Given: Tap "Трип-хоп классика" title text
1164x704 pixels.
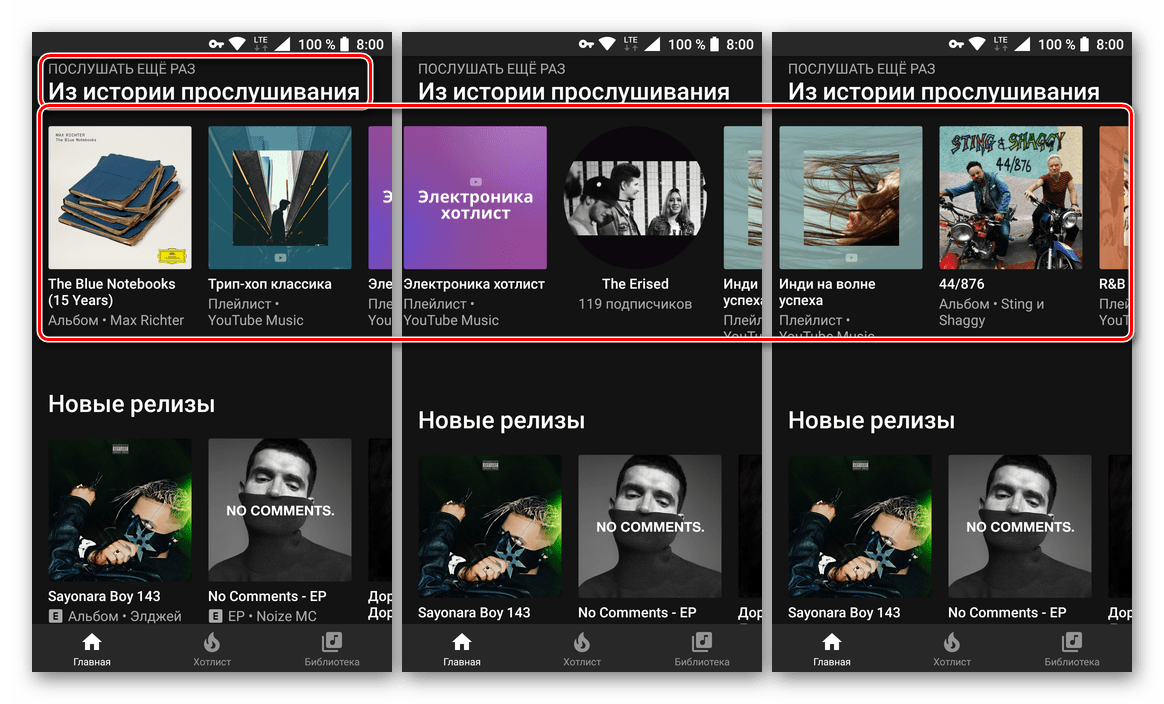Looking at the screenshot, I should click(270, 284).
